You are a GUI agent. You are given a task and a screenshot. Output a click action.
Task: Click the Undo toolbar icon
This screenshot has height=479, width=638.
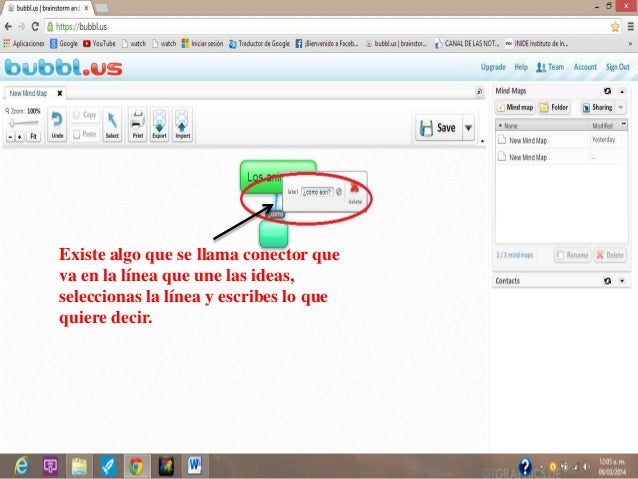coord(57,125)
